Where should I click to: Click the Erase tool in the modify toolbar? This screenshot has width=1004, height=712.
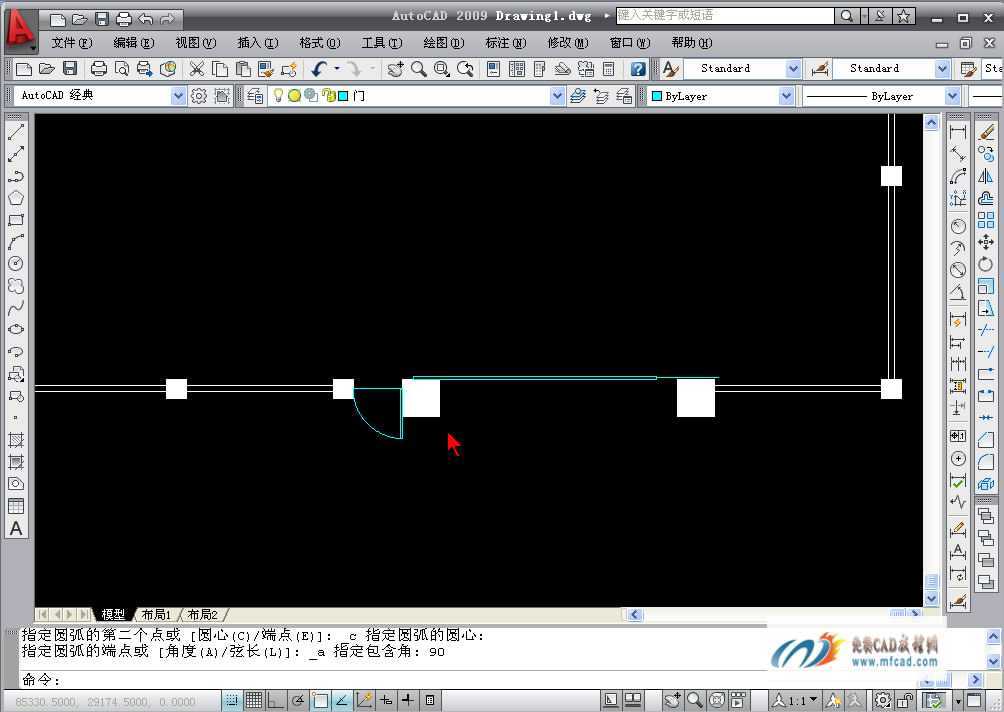coord(986,132)
